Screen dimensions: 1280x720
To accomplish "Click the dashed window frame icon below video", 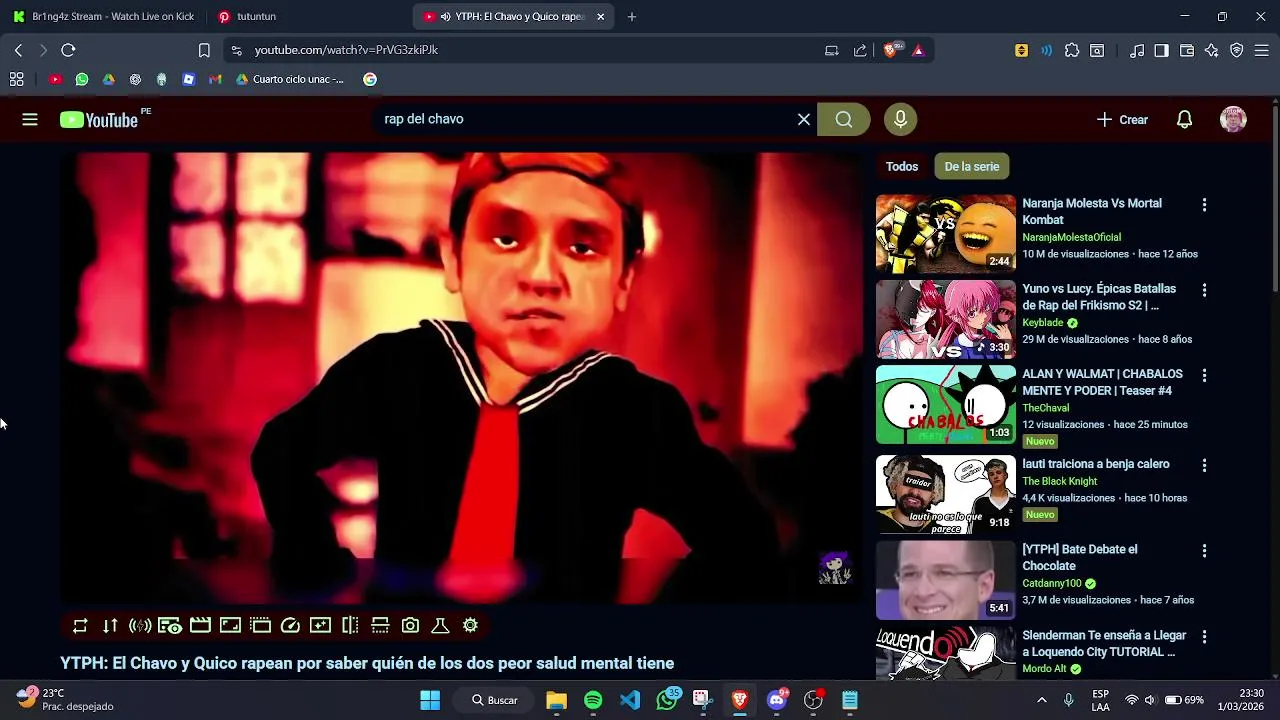I will click(261, 626).
